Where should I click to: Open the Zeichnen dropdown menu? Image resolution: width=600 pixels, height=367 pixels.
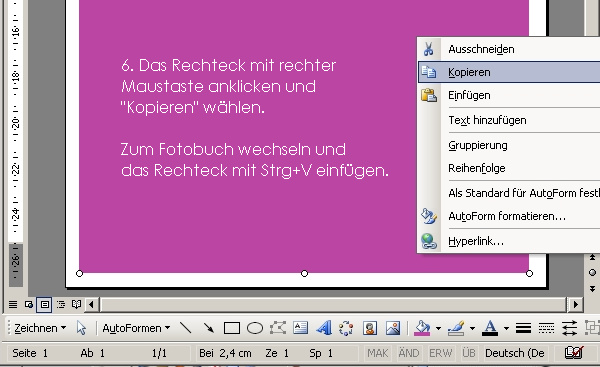tap(40, 328)
